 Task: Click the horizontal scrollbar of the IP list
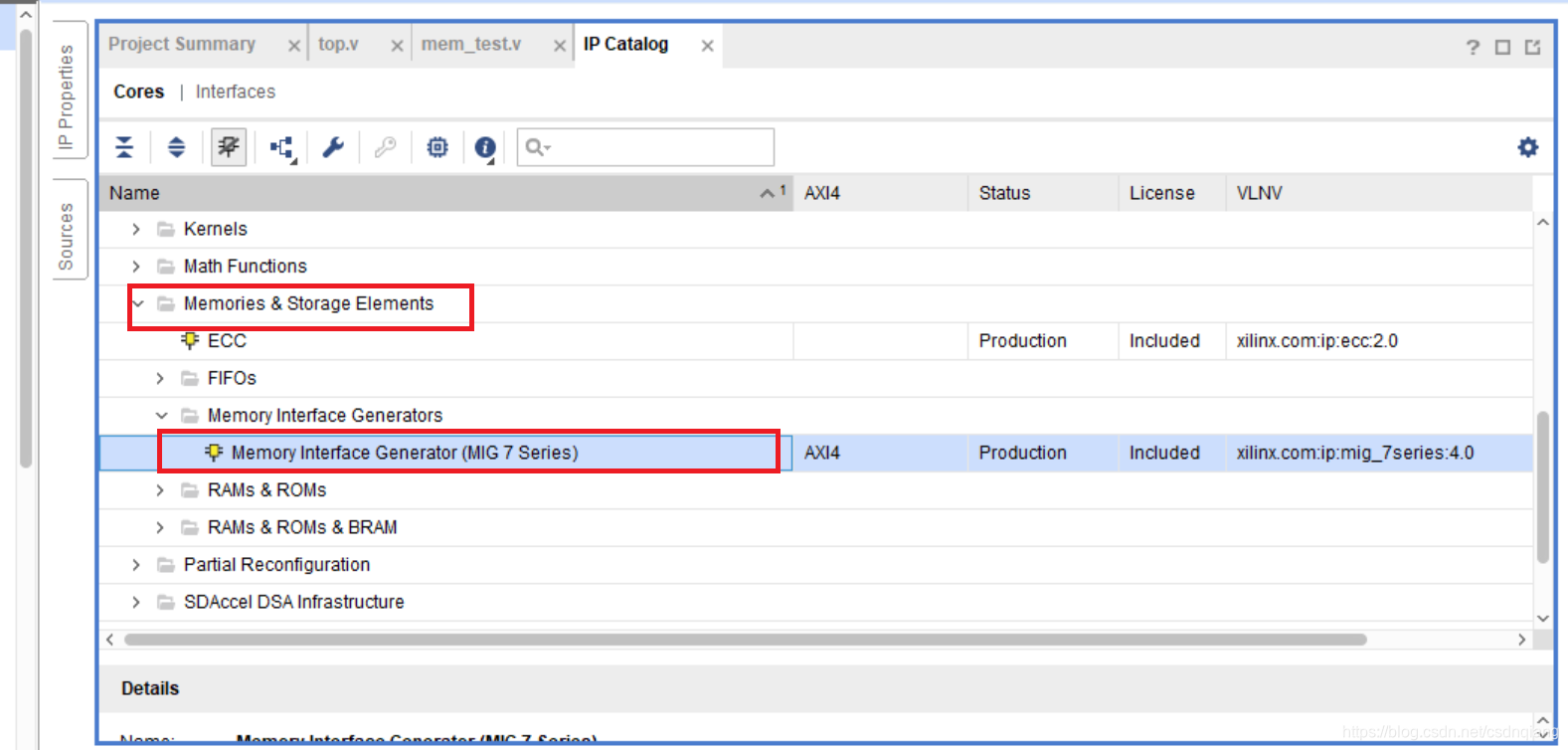(x=746, y=640)
